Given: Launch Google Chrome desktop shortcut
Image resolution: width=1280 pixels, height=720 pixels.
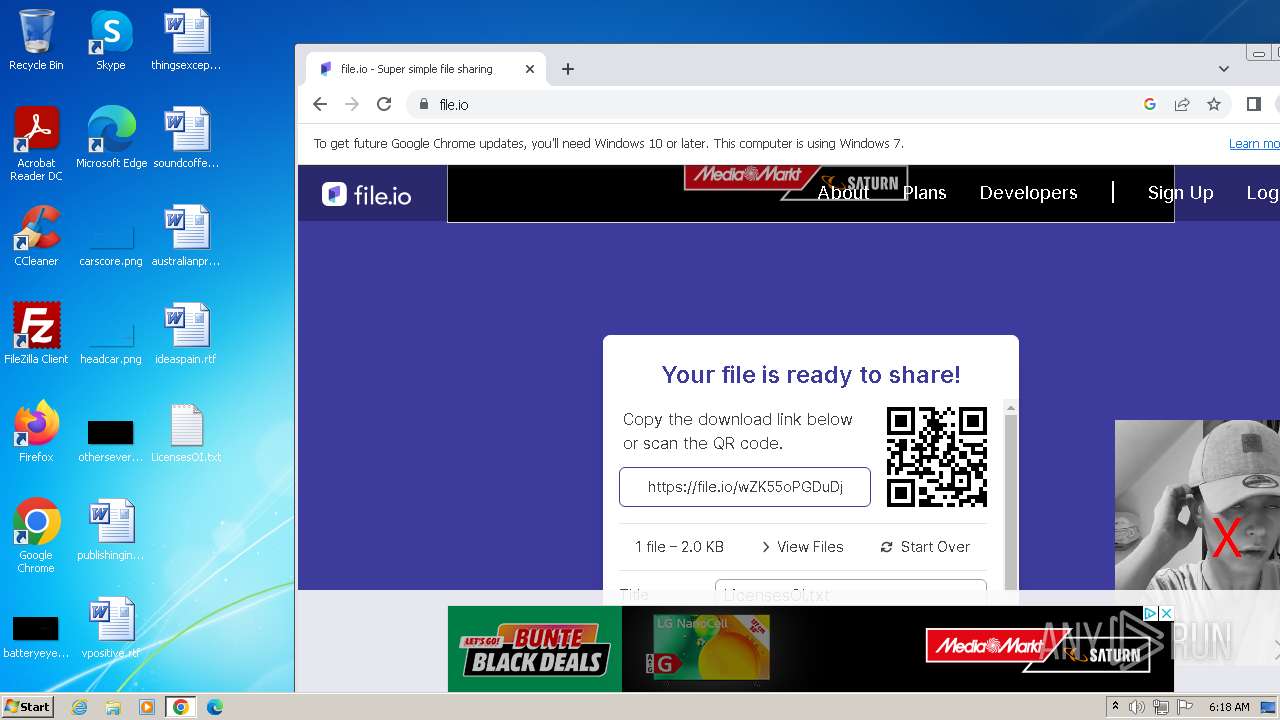Looking at the screenshot, I should click(x=36, y=535).
